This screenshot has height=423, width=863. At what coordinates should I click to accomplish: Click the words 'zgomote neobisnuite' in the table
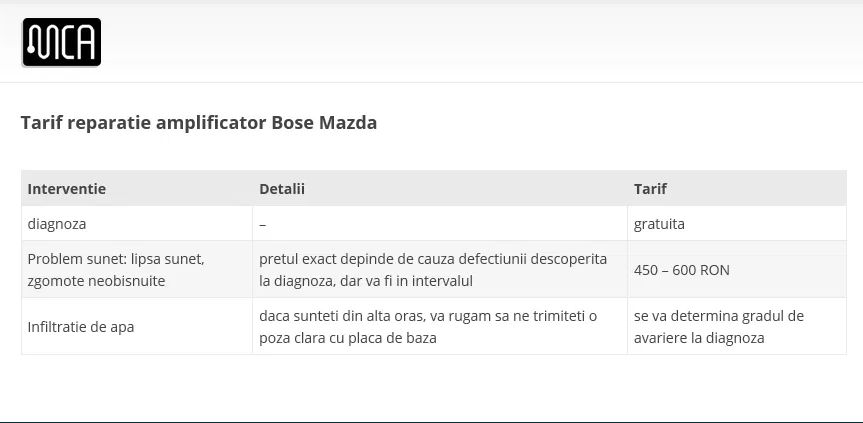[96, 281]
